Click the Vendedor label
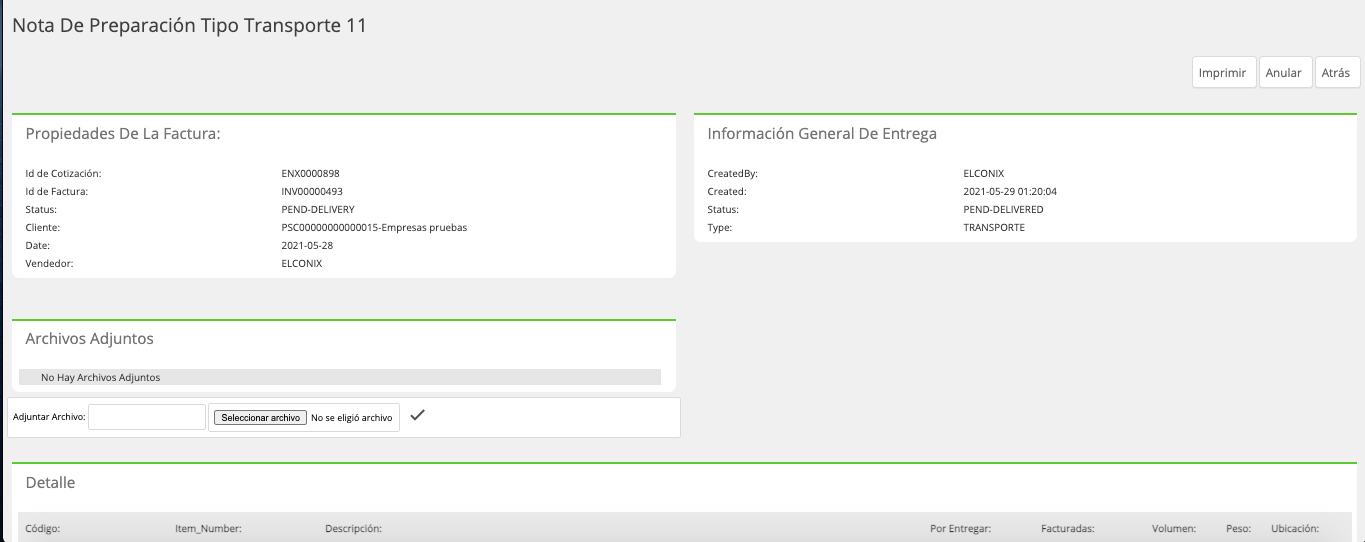 (50, 264)
